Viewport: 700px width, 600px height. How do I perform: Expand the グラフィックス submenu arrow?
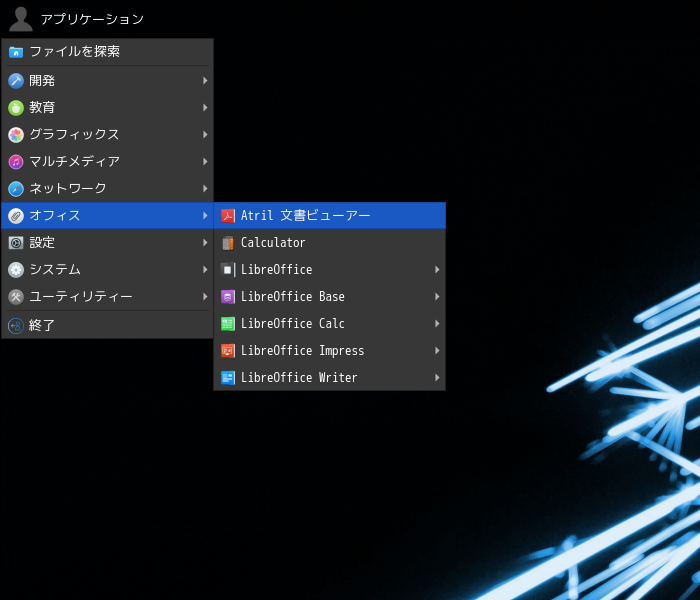205,135
